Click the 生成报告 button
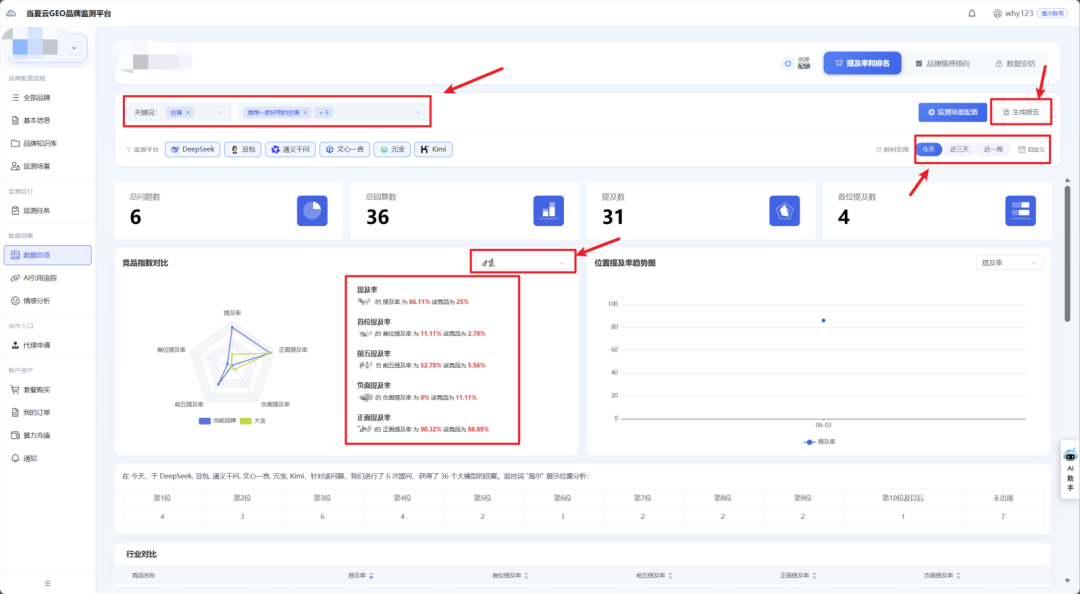The height and width of the screenshot is (594, 1080). tap(1021, 112)
